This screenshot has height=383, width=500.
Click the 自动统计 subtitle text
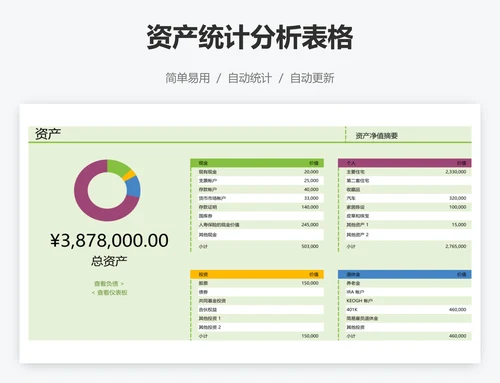point(249,78)
